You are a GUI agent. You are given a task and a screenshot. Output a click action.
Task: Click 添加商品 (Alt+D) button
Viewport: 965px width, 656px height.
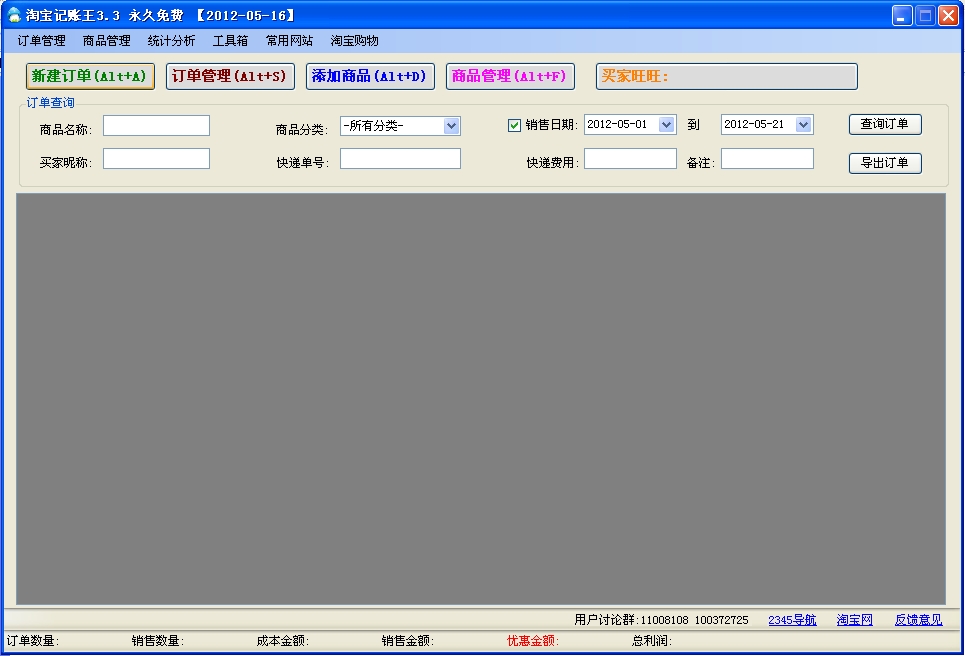[x=370, y=76]
